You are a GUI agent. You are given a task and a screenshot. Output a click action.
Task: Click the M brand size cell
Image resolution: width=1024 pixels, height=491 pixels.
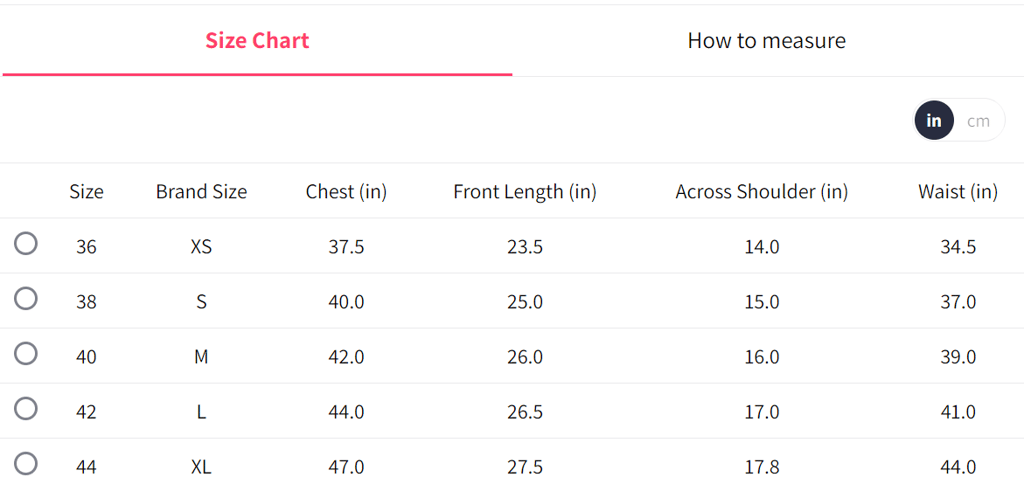(201, 357)
